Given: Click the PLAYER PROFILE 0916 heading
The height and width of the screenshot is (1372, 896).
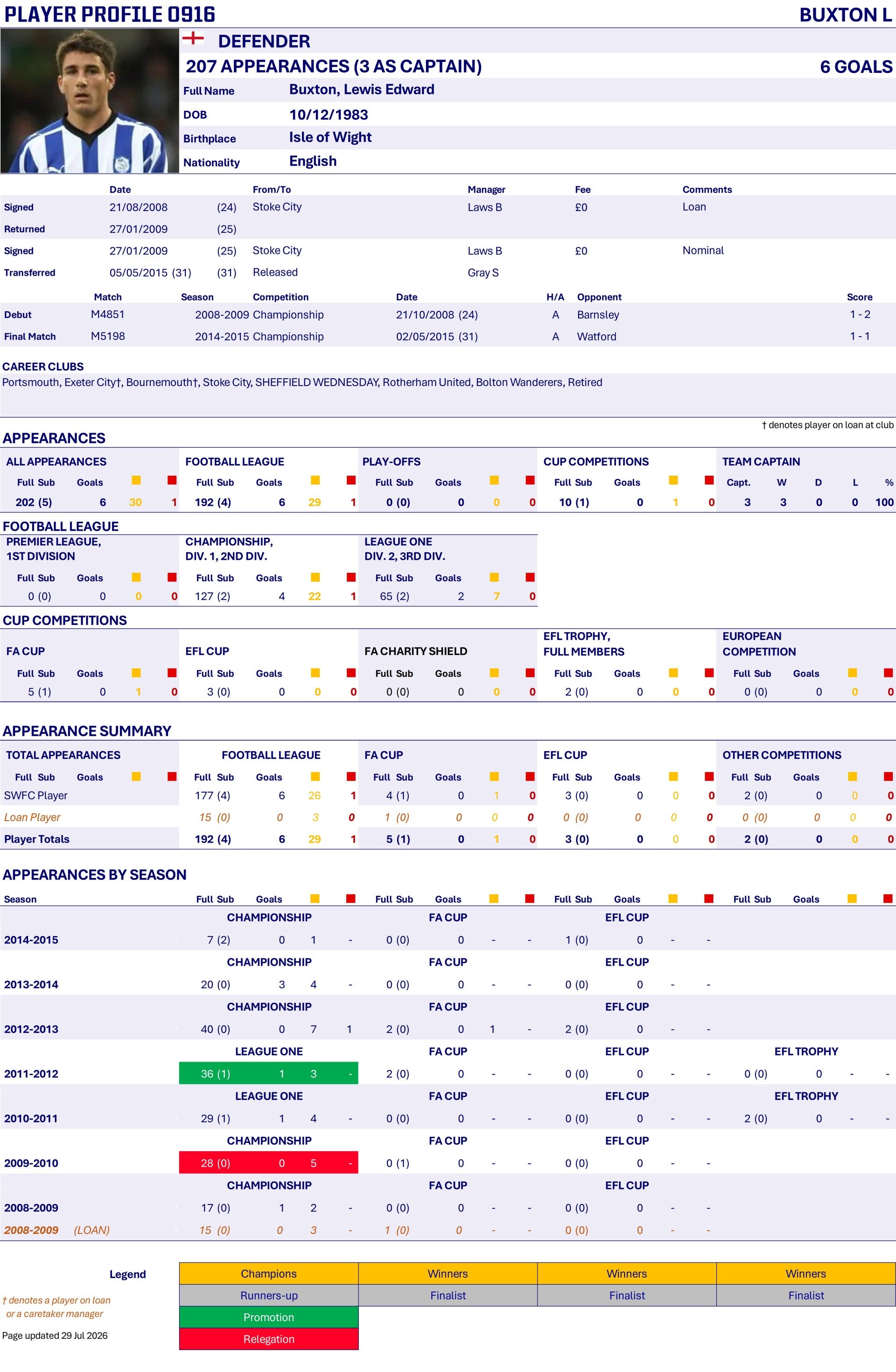Looking at the screenshot, I should [x=110, y=14].
